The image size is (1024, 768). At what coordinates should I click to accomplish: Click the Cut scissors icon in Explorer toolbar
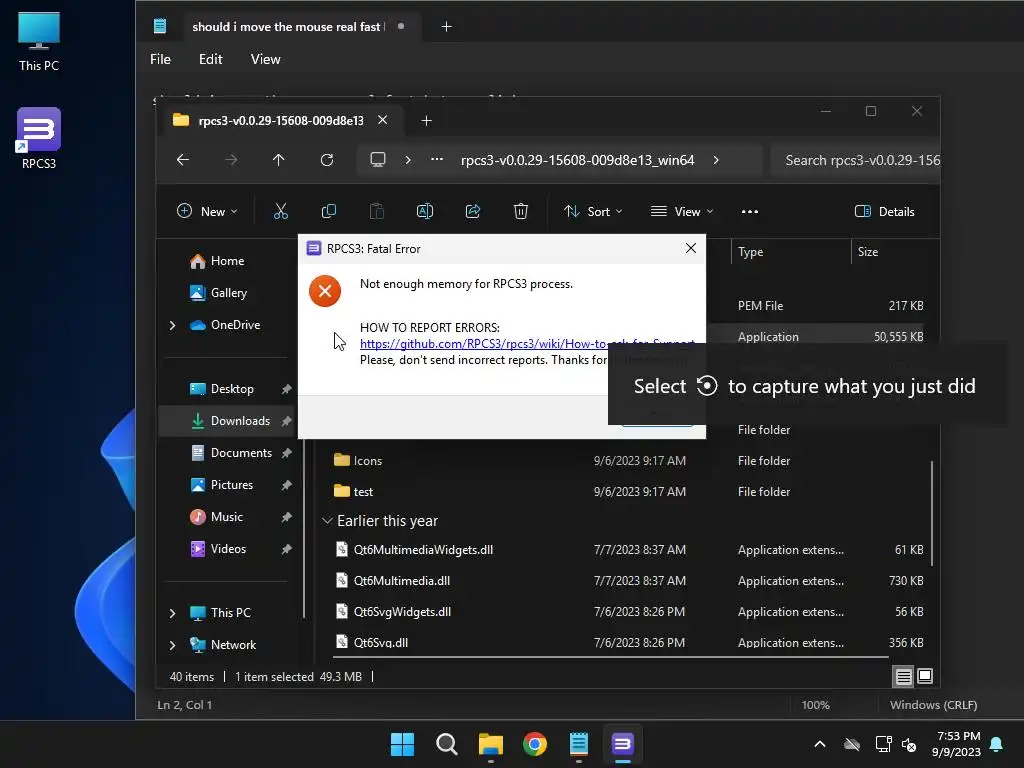(281, 211)
